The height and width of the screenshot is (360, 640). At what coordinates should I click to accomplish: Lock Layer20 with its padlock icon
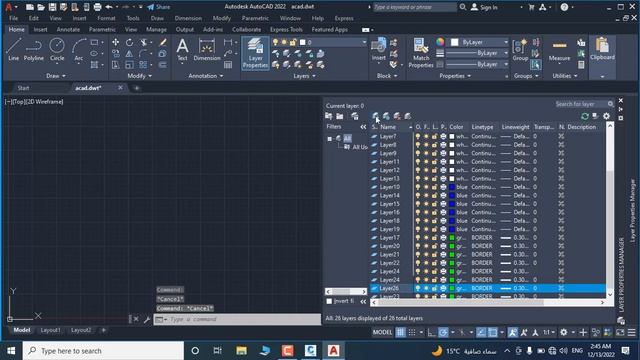(435, 246)
